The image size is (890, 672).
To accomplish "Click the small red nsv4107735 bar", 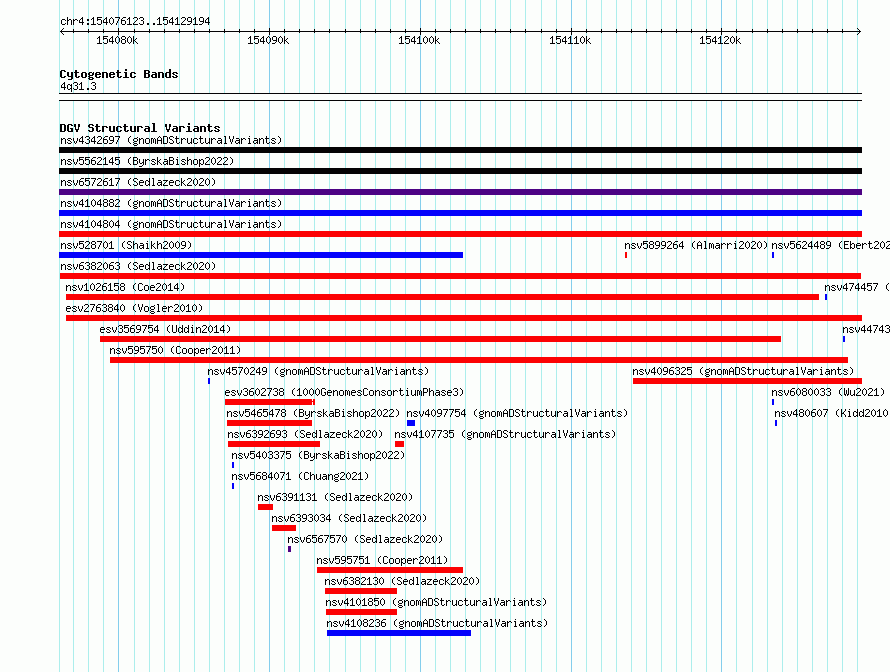I will (x=399, y=444).
